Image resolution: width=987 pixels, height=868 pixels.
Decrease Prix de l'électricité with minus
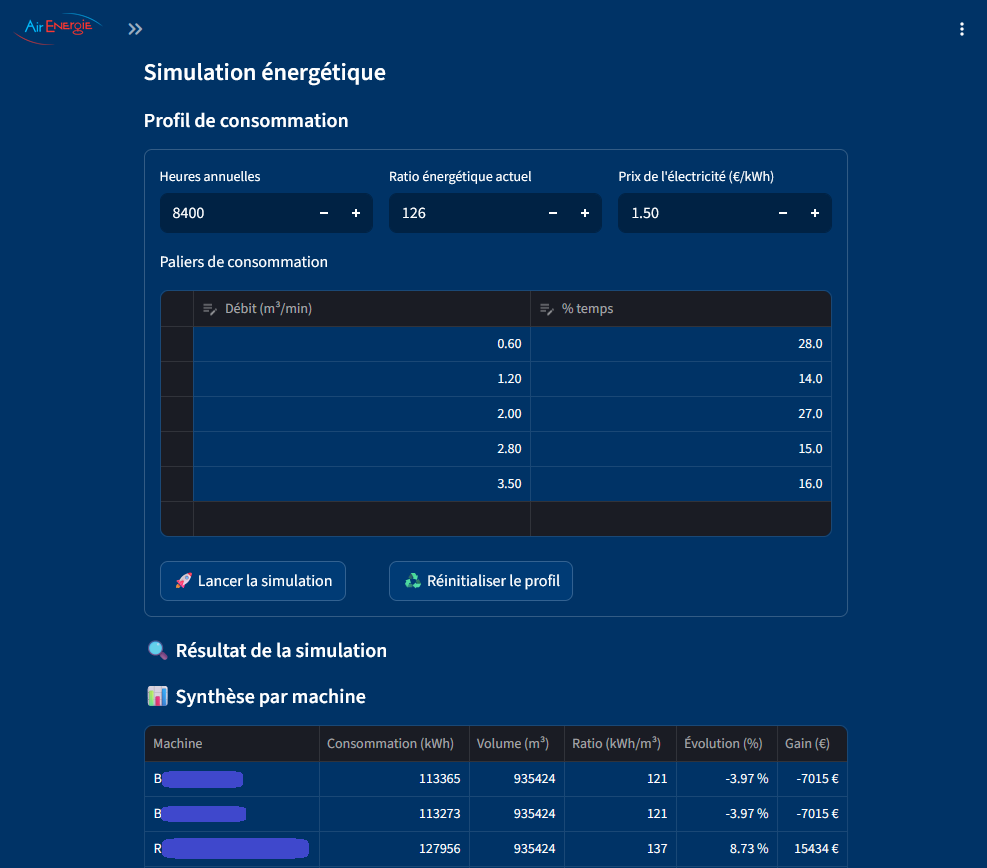coord(782,213)
